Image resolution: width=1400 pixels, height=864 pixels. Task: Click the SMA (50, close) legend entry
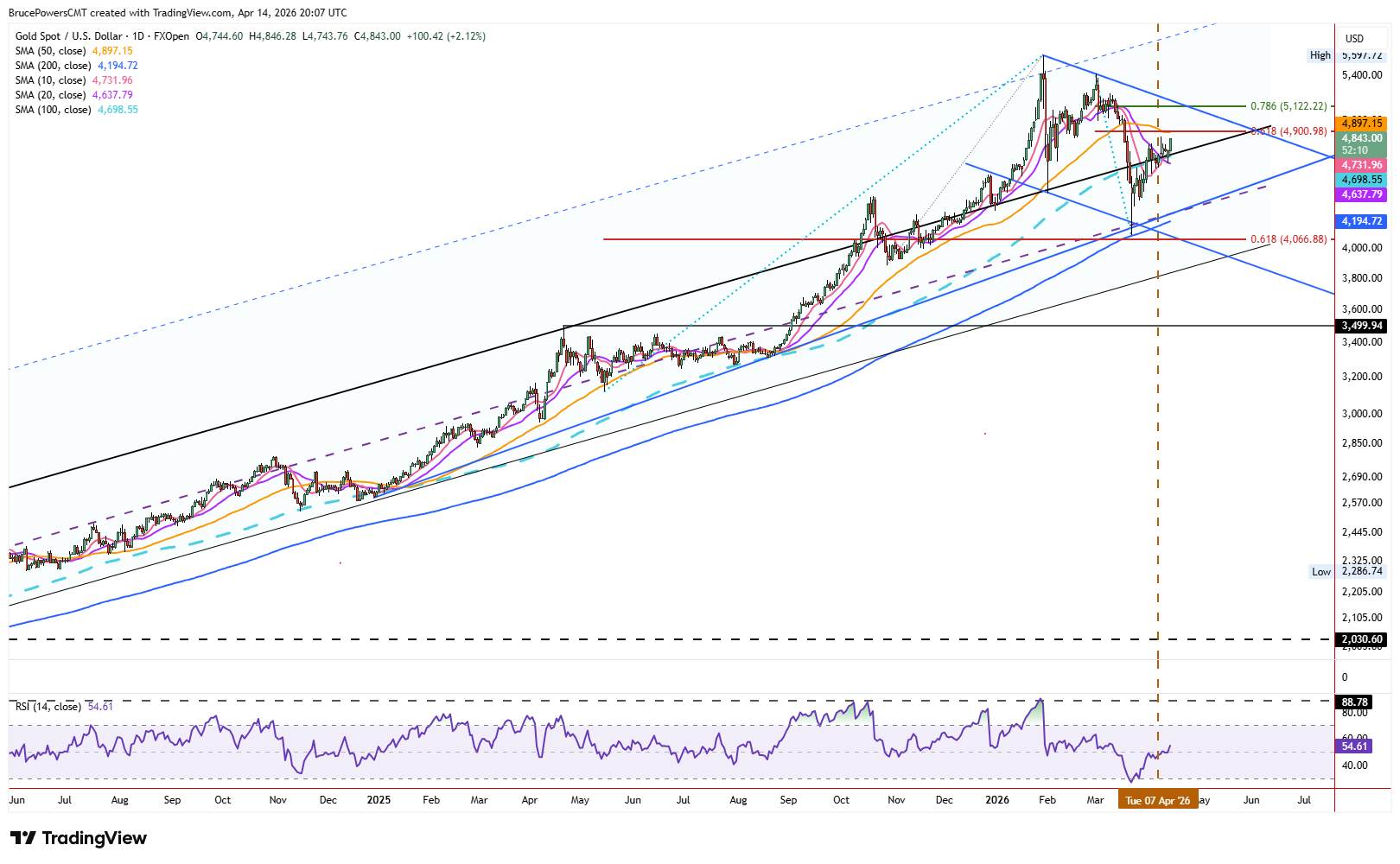pyautogui.click(x=74, y=51)
